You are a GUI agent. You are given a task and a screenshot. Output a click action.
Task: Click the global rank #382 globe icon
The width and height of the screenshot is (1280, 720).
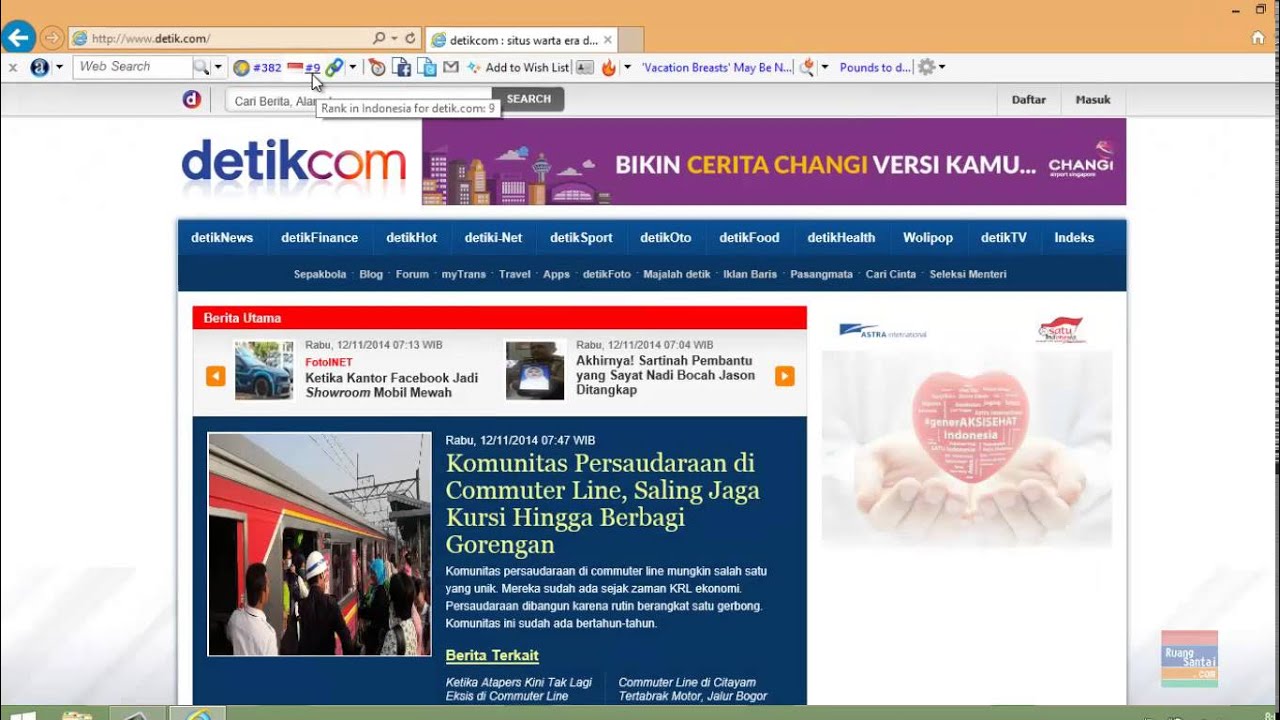241,67
